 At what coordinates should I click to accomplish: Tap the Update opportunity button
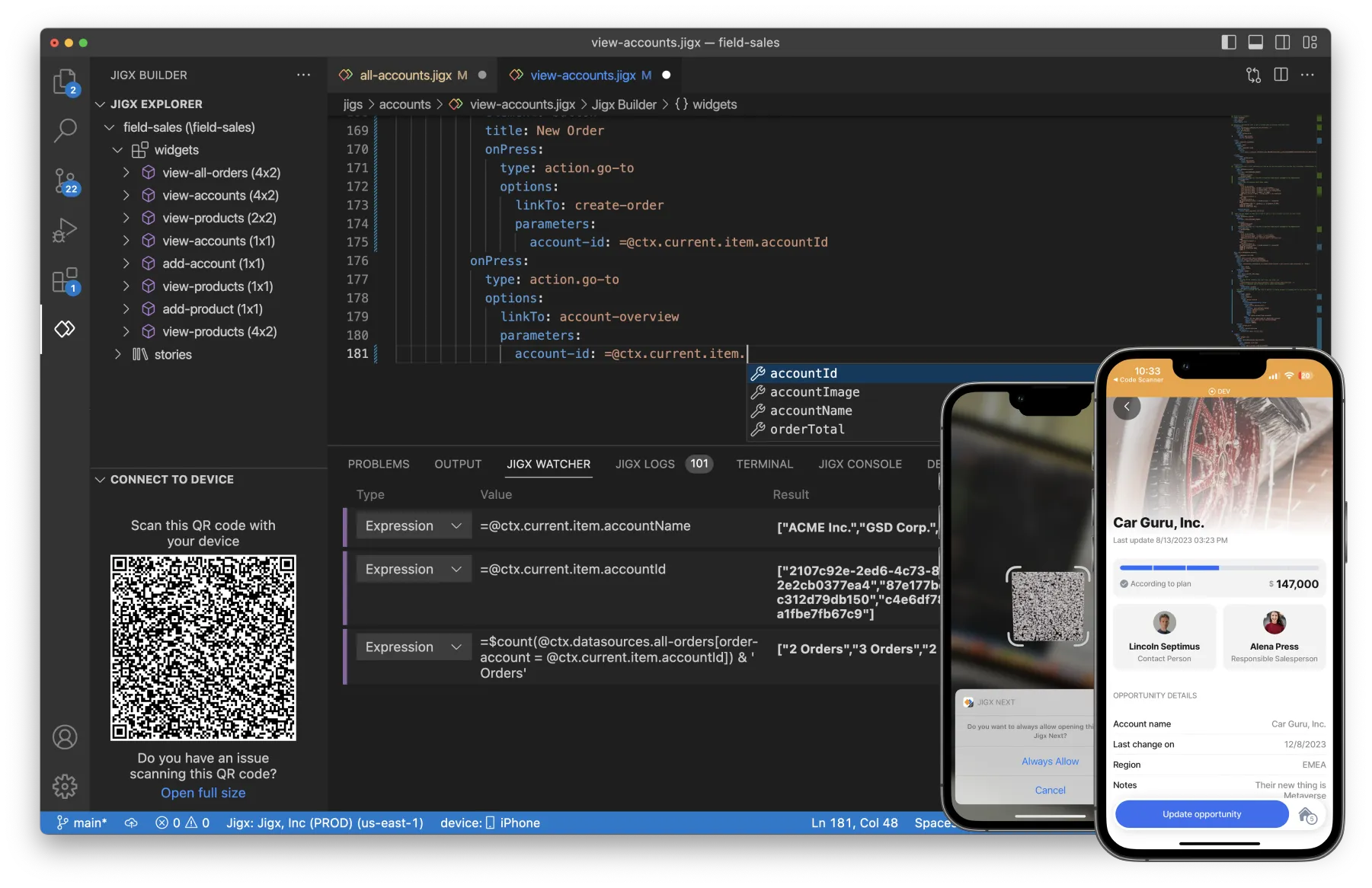point(1201,814)
